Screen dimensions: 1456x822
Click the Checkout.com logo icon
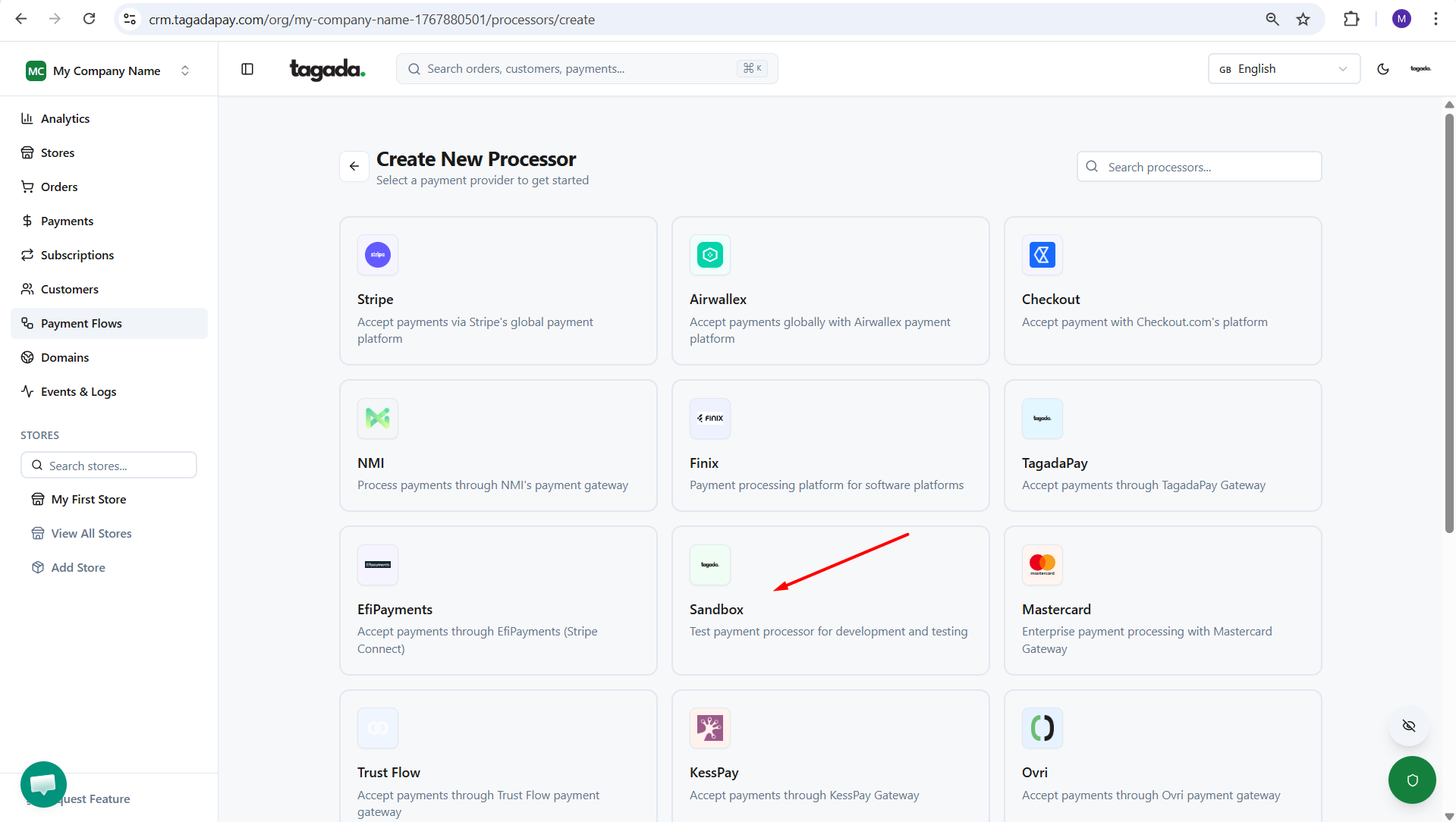(1042, 255)
